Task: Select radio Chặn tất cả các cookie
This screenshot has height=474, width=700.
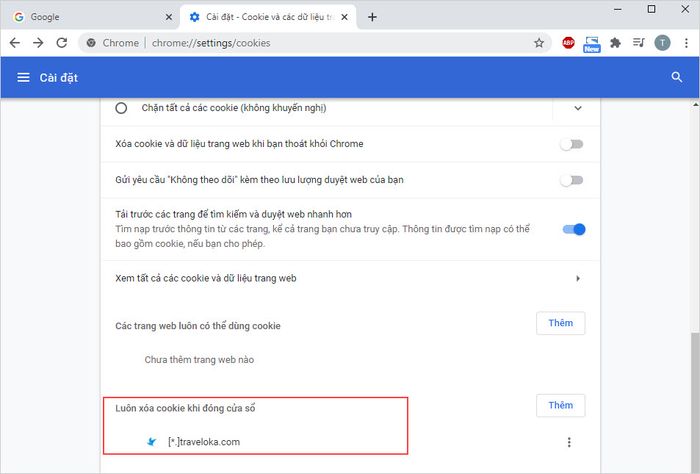Action: 121,108
